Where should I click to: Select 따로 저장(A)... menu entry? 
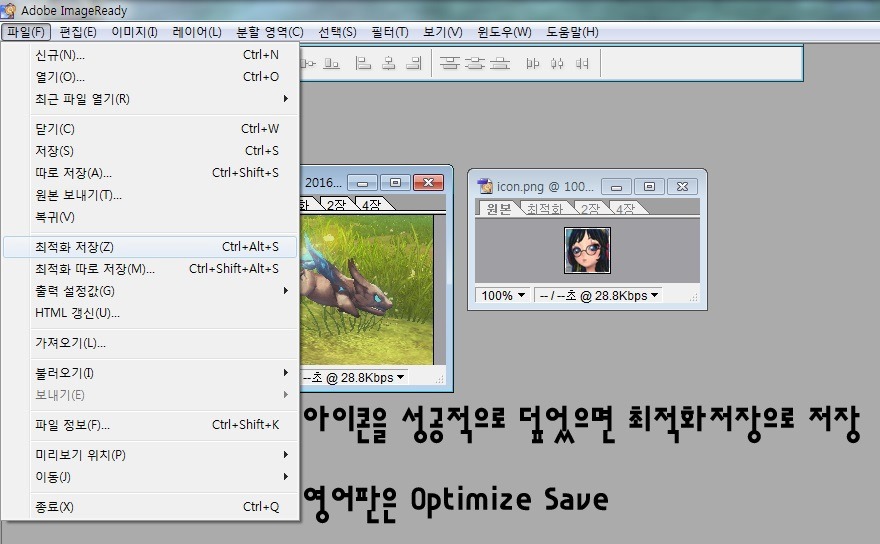[x=150, y=173]
